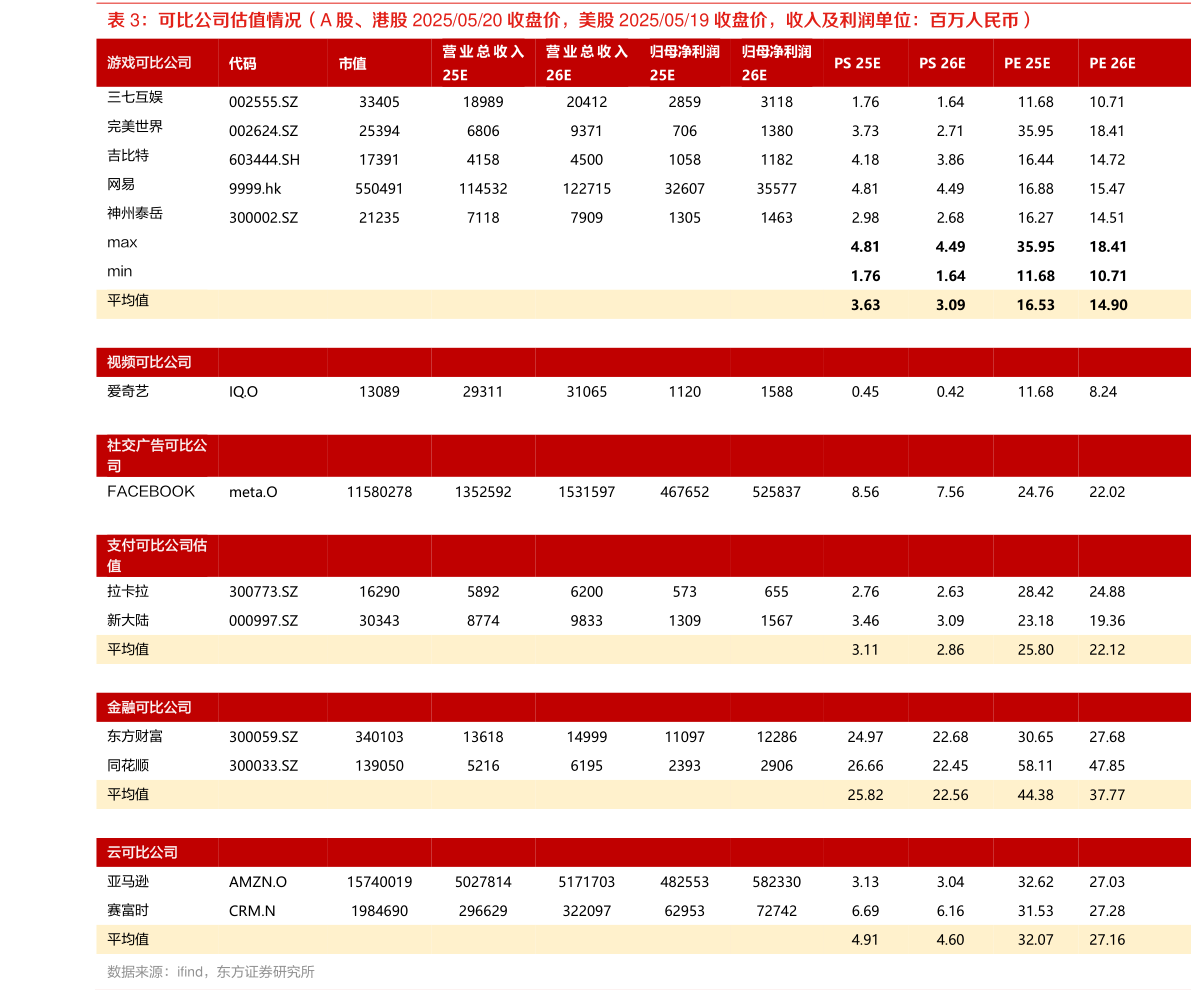The height and width of the screenshot is (990, 1191).
Task: Select the 云可比公司 section header
Action: [142, 852]
